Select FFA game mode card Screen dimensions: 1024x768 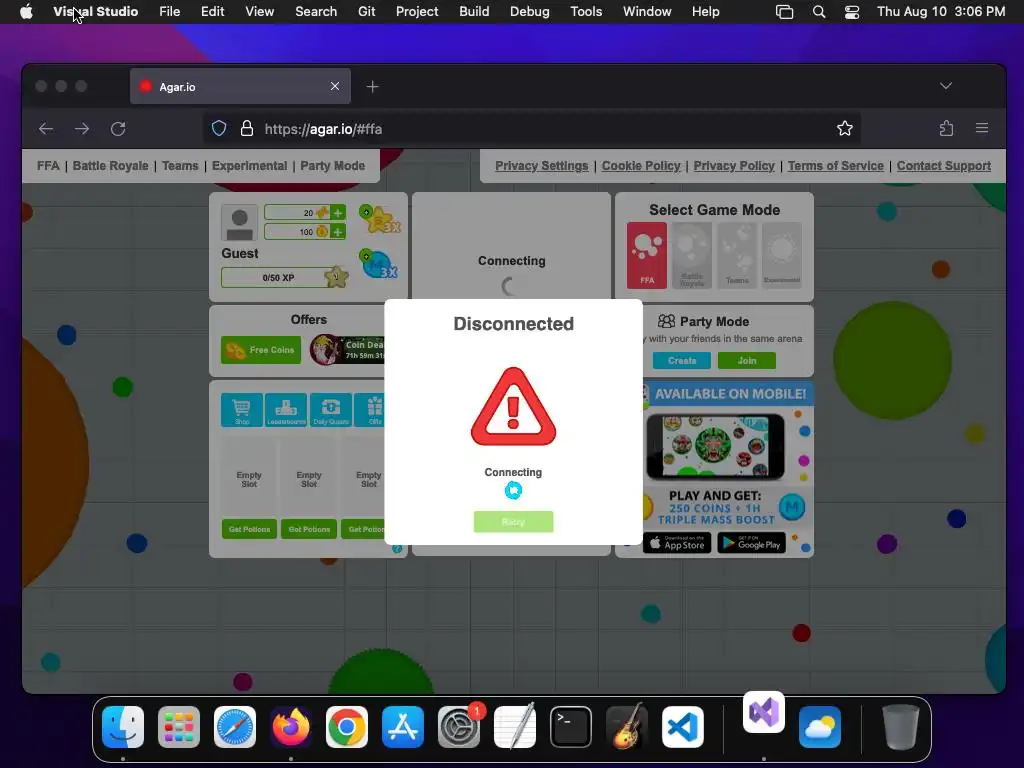(x=647, y=255)
